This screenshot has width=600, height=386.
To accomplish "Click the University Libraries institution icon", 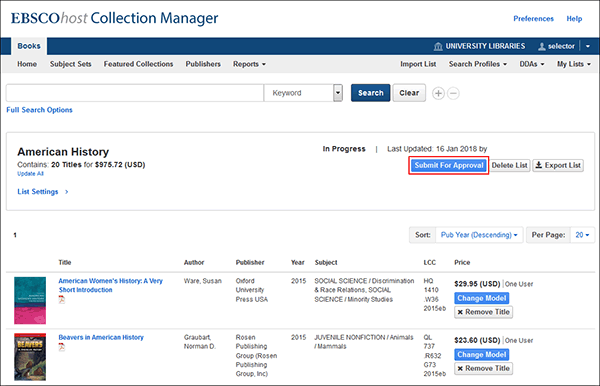I will coord(438,46).
